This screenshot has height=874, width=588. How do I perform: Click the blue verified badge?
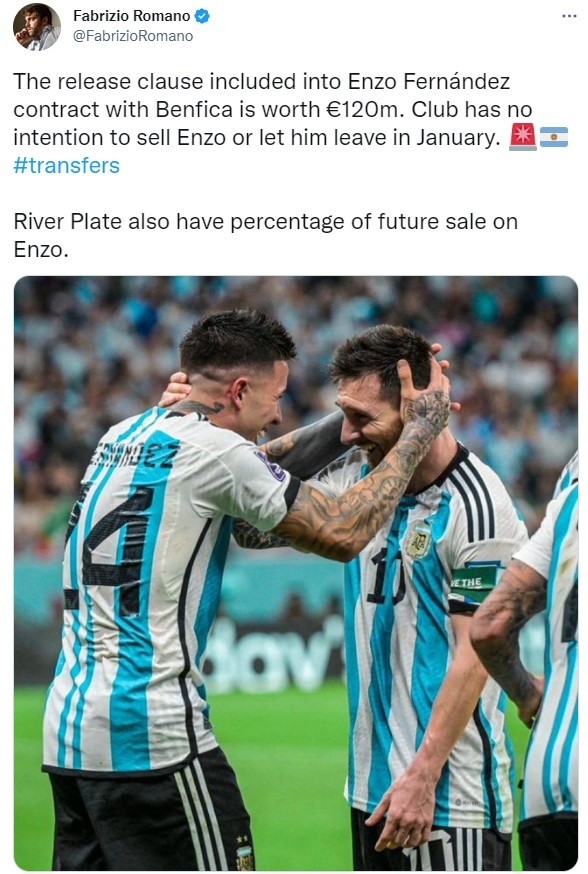coord(202,16)
